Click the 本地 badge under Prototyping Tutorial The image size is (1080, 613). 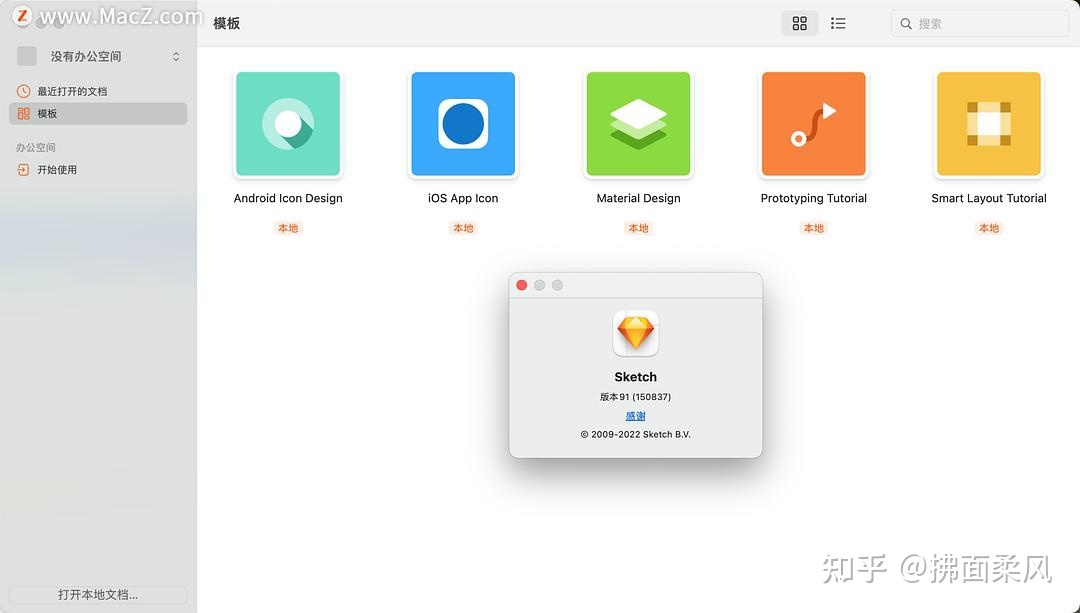813,228
